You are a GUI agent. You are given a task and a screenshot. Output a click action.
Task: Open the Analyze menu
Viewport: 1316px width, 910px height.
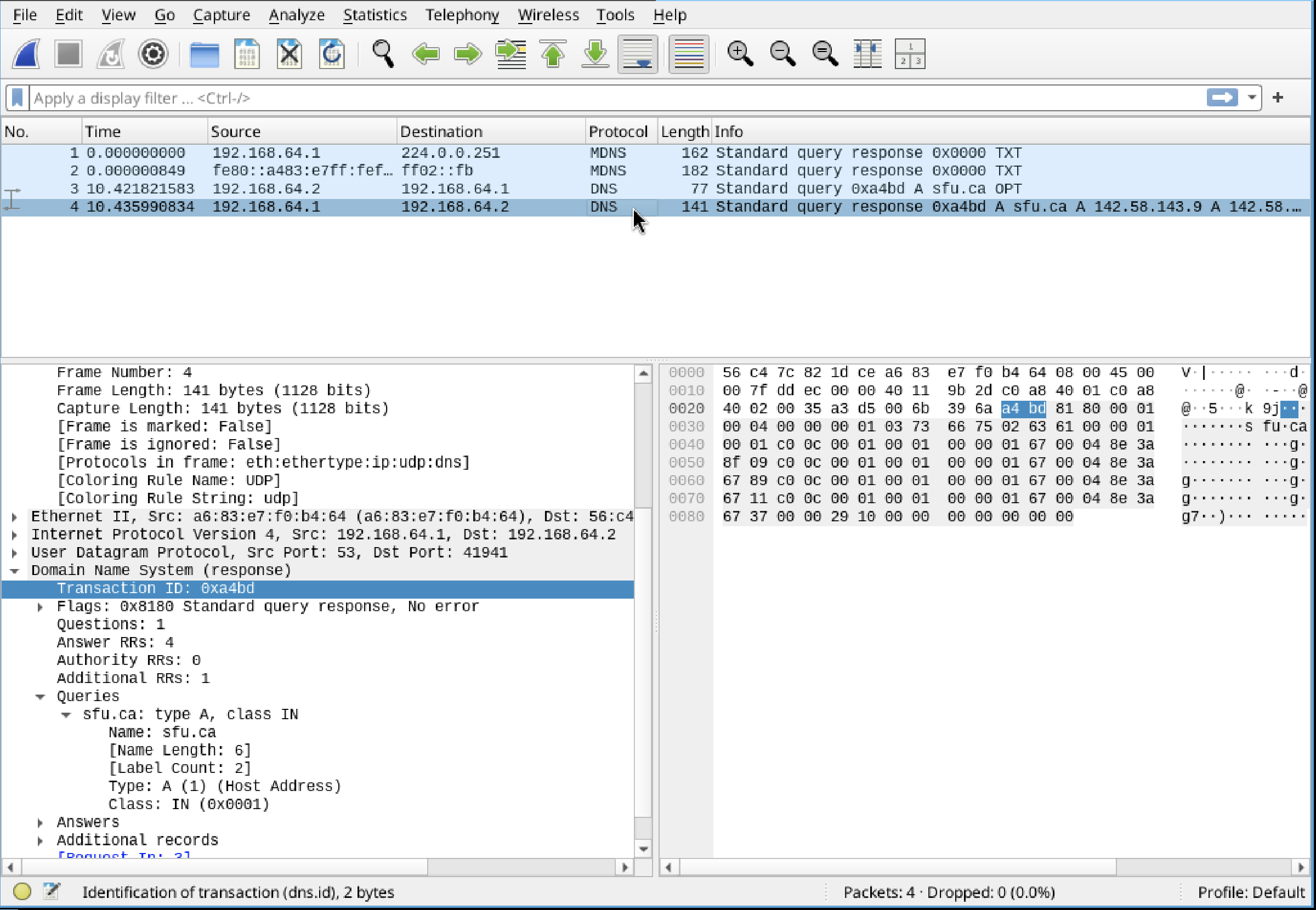297,15
